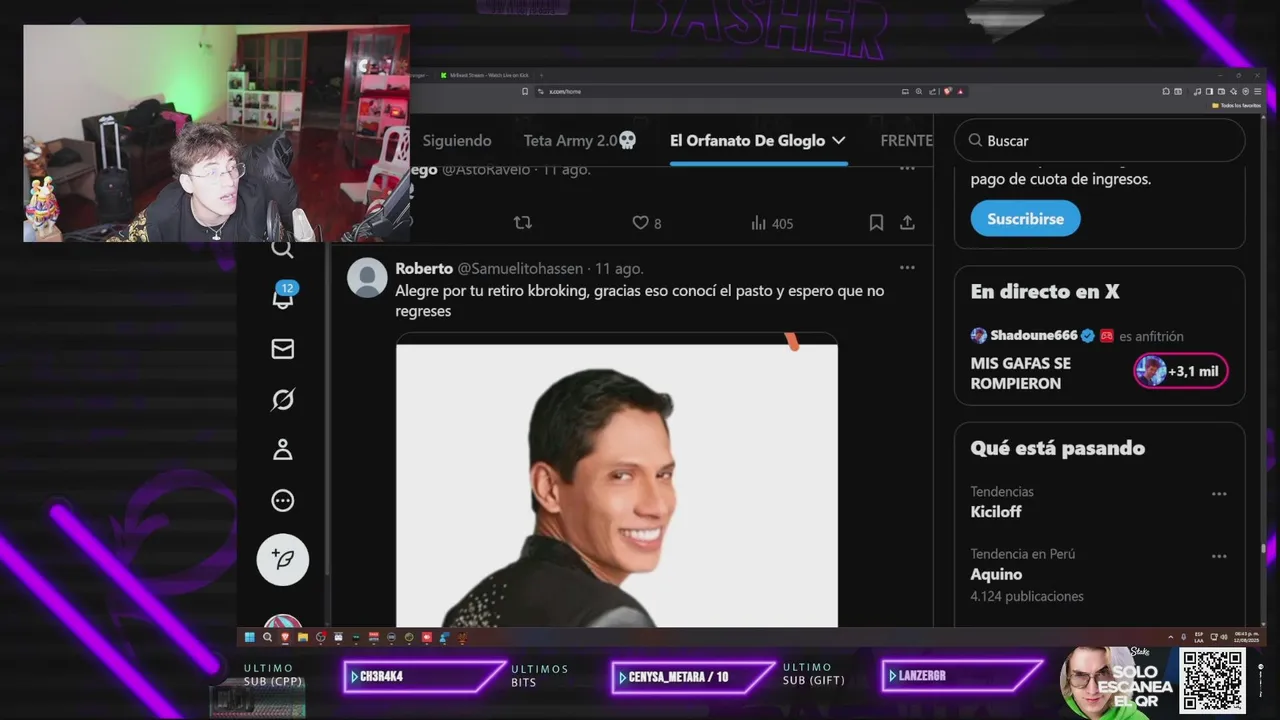Switch to the Siguiendo tab
Screen dimensions: 1280x720
[x=457, y=141]
